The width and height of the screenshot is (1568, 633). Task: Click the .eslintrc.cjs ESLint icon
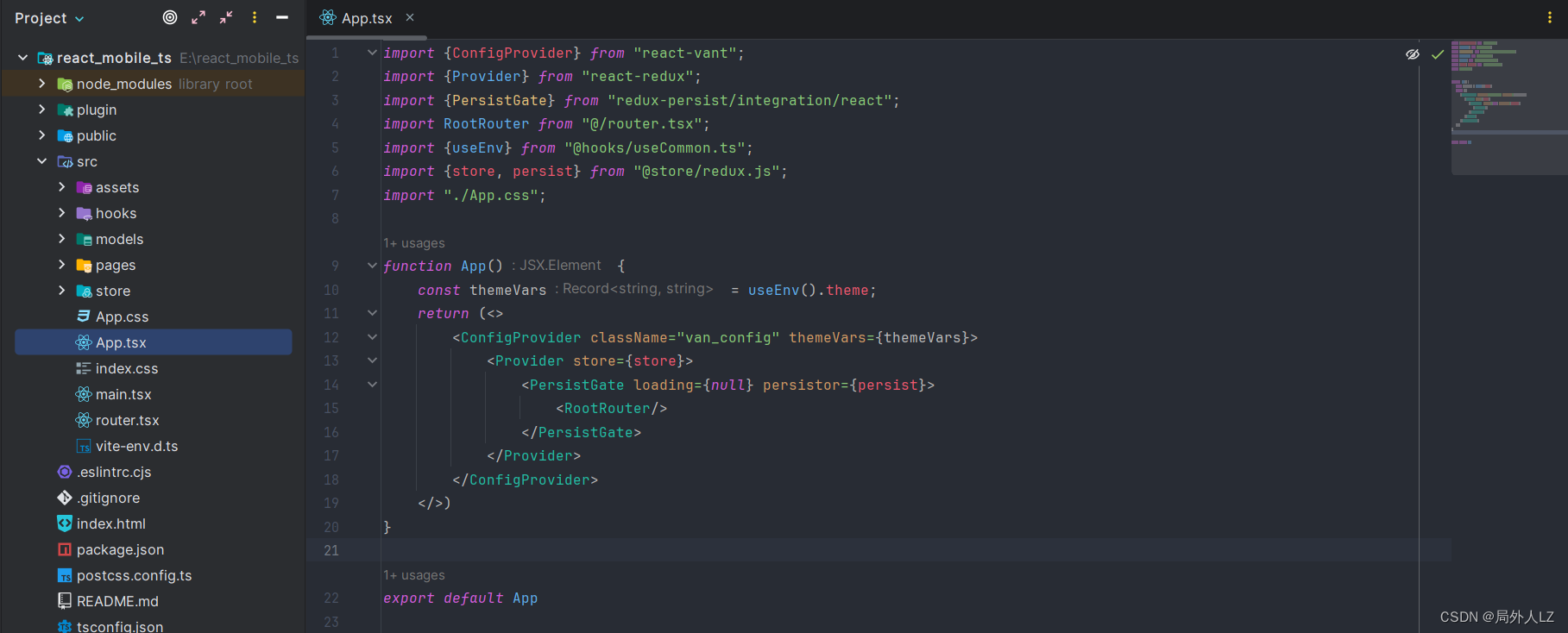tap(65, 472)
